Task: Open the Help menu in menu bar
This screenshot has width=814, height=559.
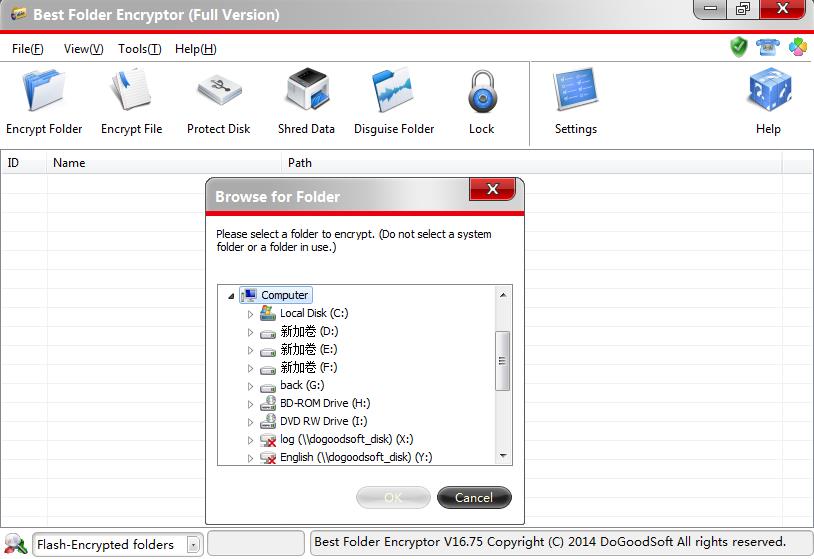Action: click(x=195, y=49)
